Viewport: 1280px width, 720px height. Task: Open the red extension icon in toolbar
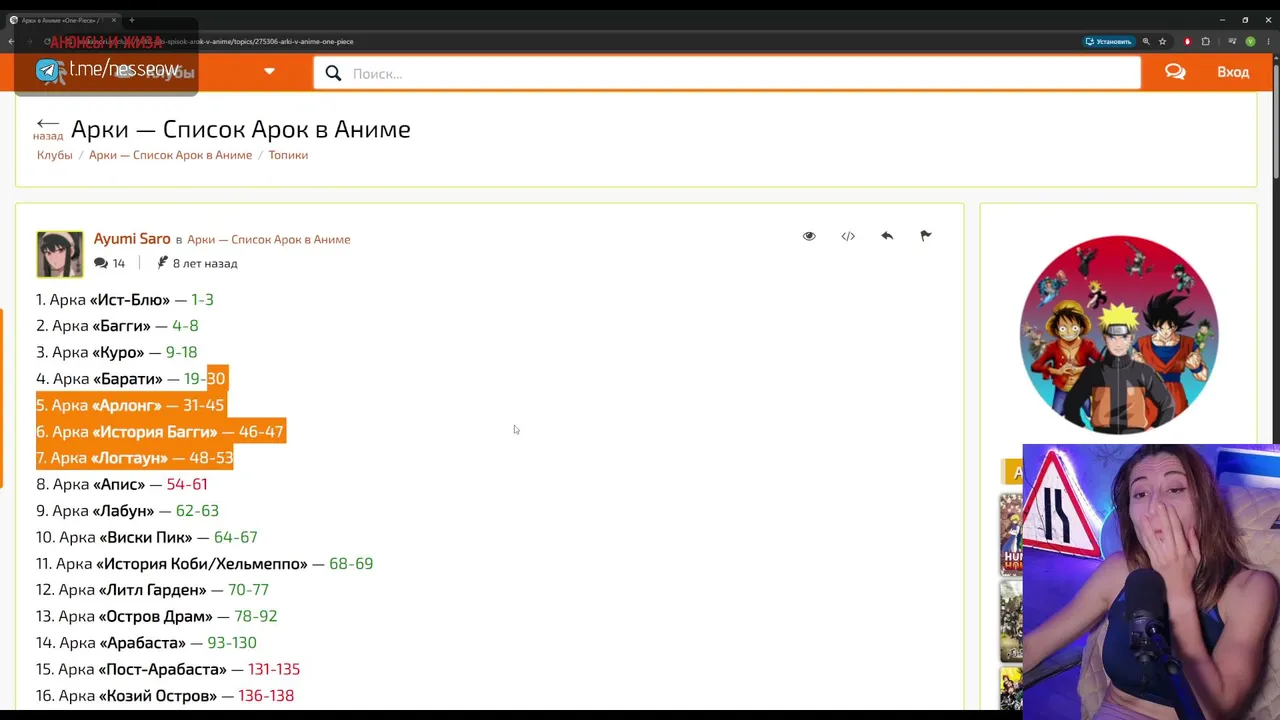point(1187,41)
